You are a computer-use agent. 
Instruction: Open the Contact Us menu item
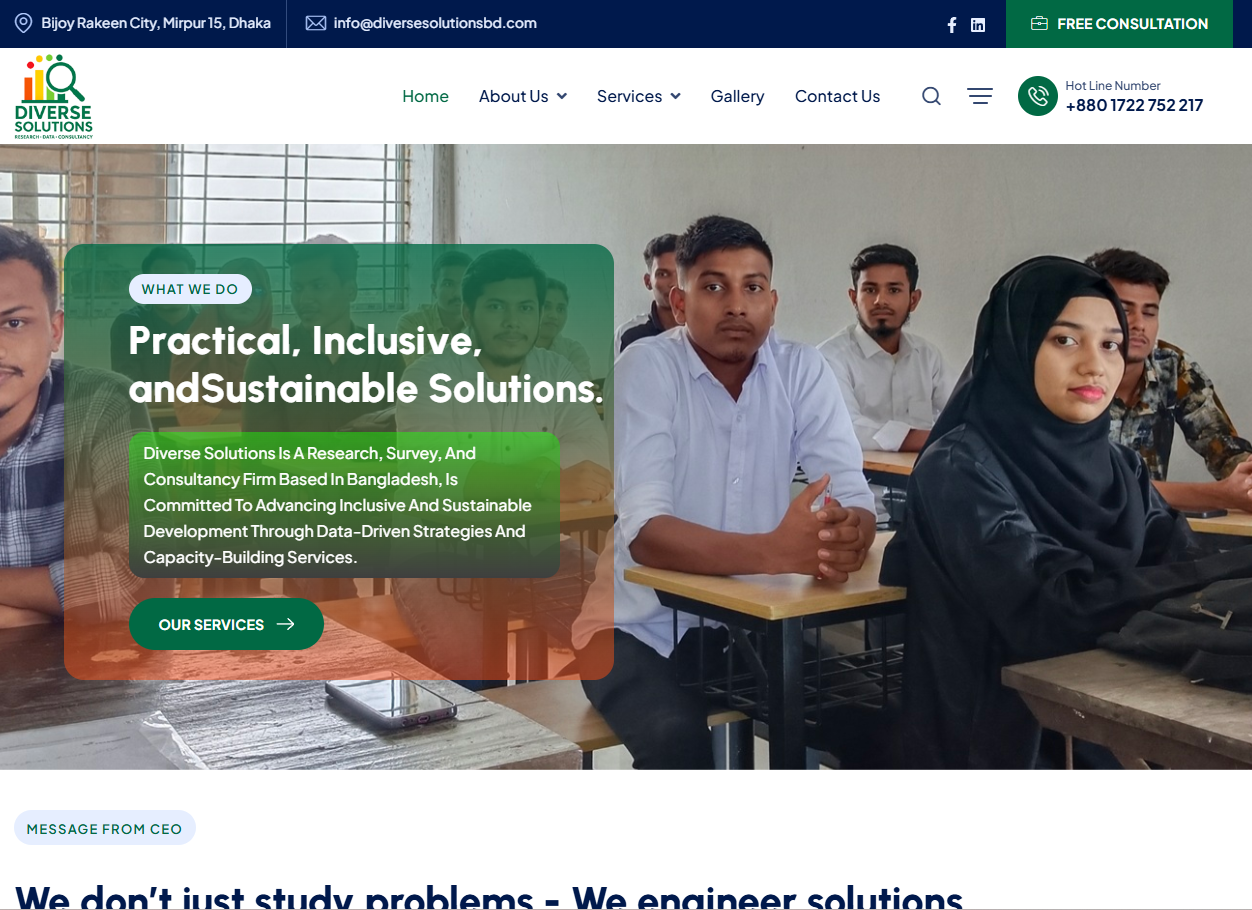point(838,96)
